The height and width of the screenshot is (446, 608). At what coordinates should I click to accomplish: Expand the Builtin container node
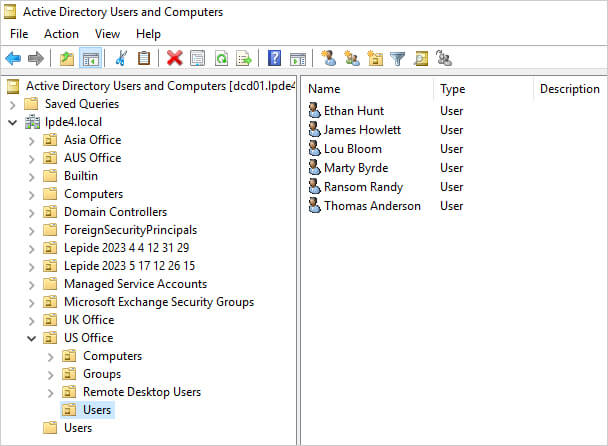(31, 177)
